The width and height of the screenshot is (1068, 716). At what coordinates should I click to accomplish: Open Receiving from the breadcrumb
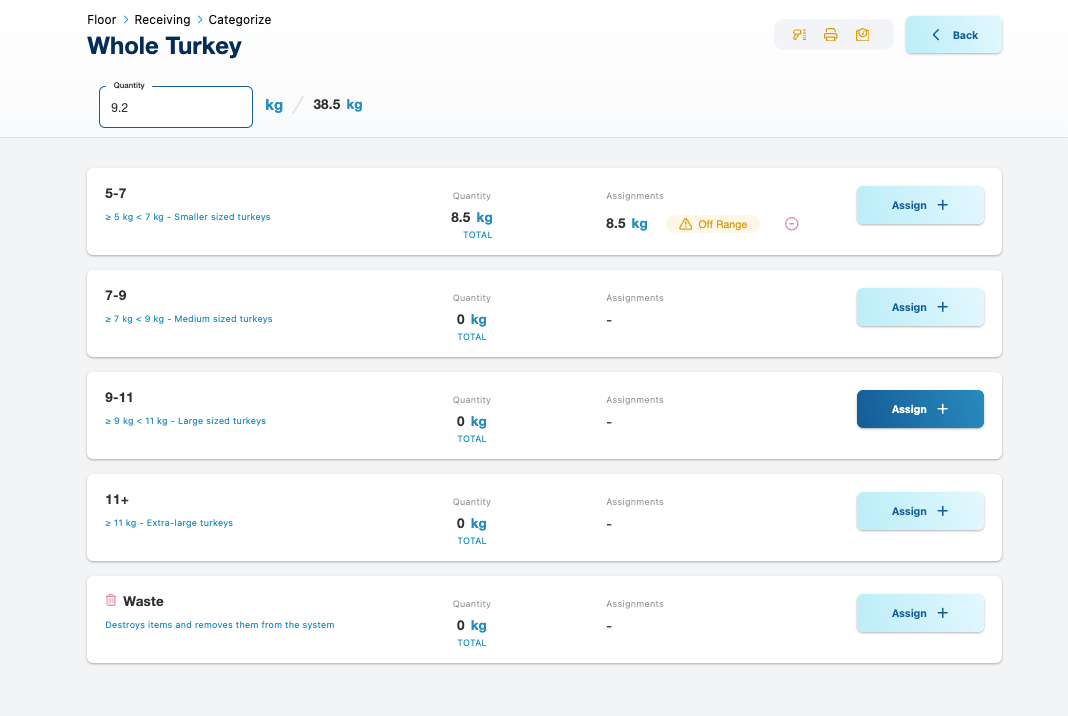(162, 20)
